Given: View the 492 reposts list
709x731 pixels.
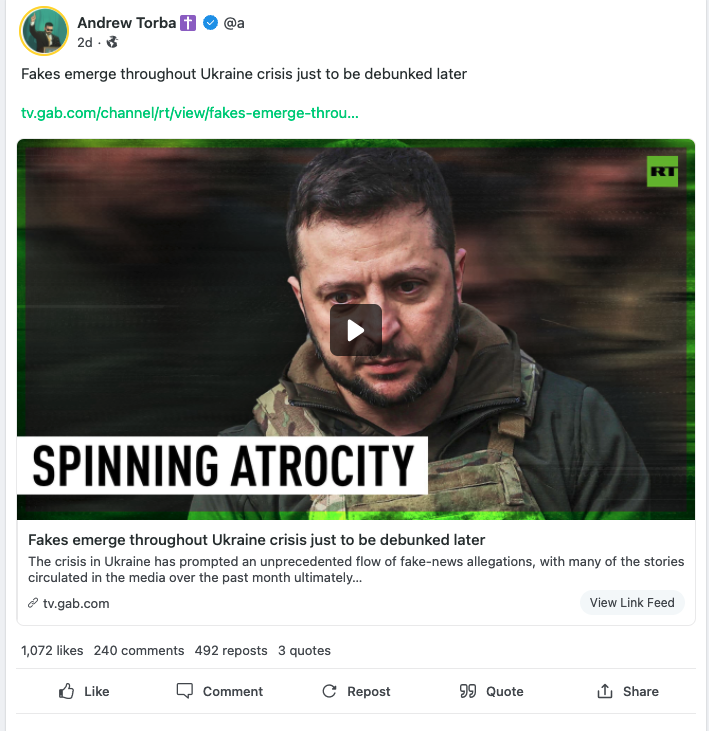Looking at the screenshot, I should 231,650.
